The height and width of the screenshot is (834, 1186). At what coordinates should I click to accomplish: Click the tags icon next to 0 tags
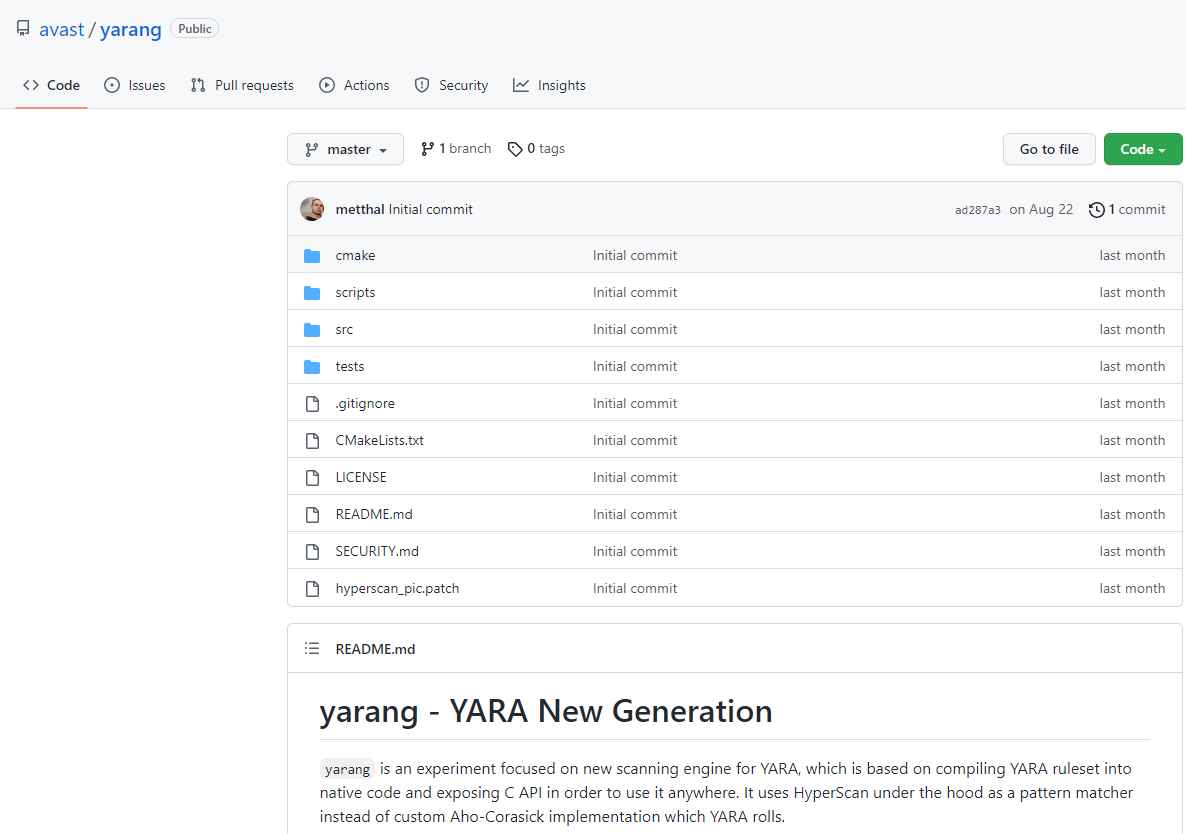click(514, 148)
